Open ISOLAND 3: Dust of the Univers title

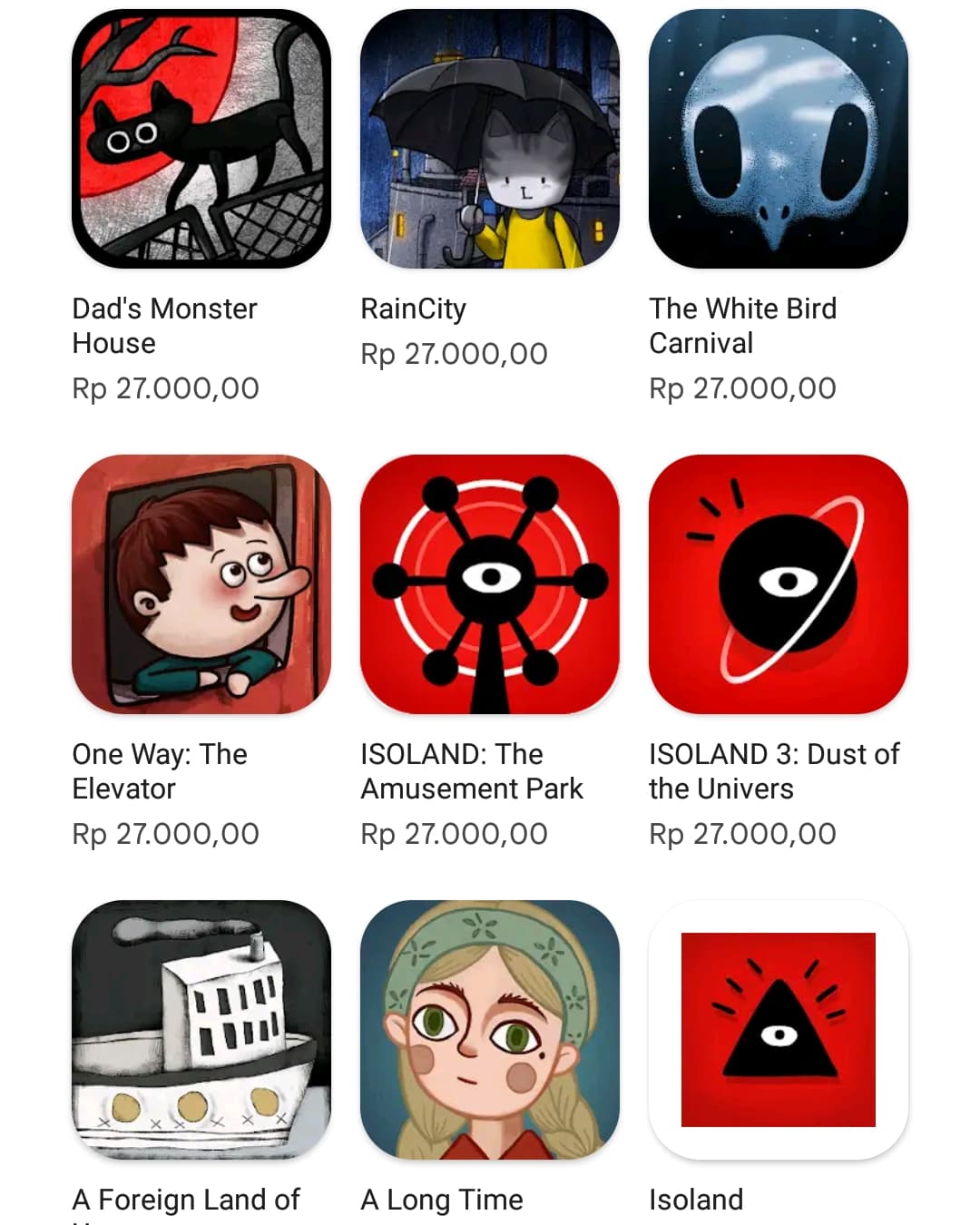pyautogui.click(x=774, y=771)
